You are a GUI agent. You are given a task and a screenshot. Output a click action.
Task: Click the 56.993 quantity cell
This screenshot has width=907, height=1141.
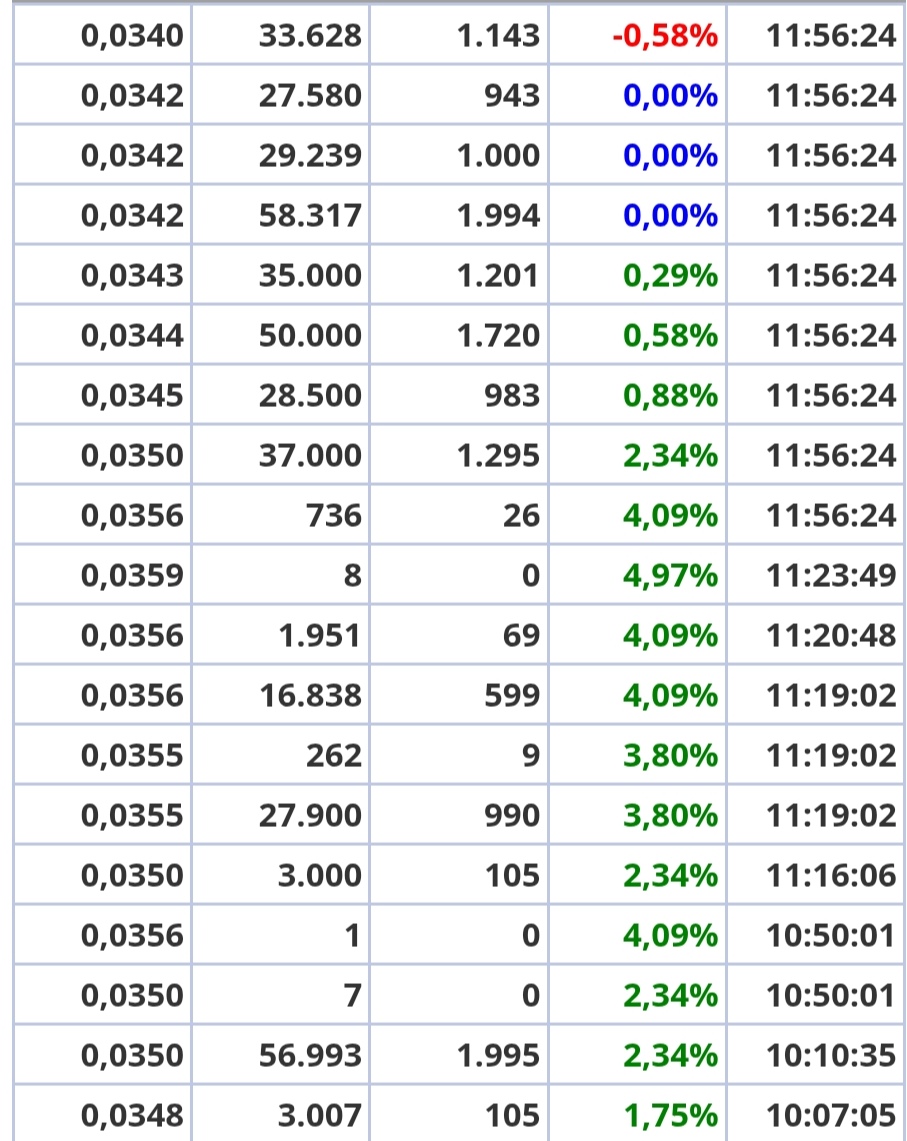[280, 1055]
